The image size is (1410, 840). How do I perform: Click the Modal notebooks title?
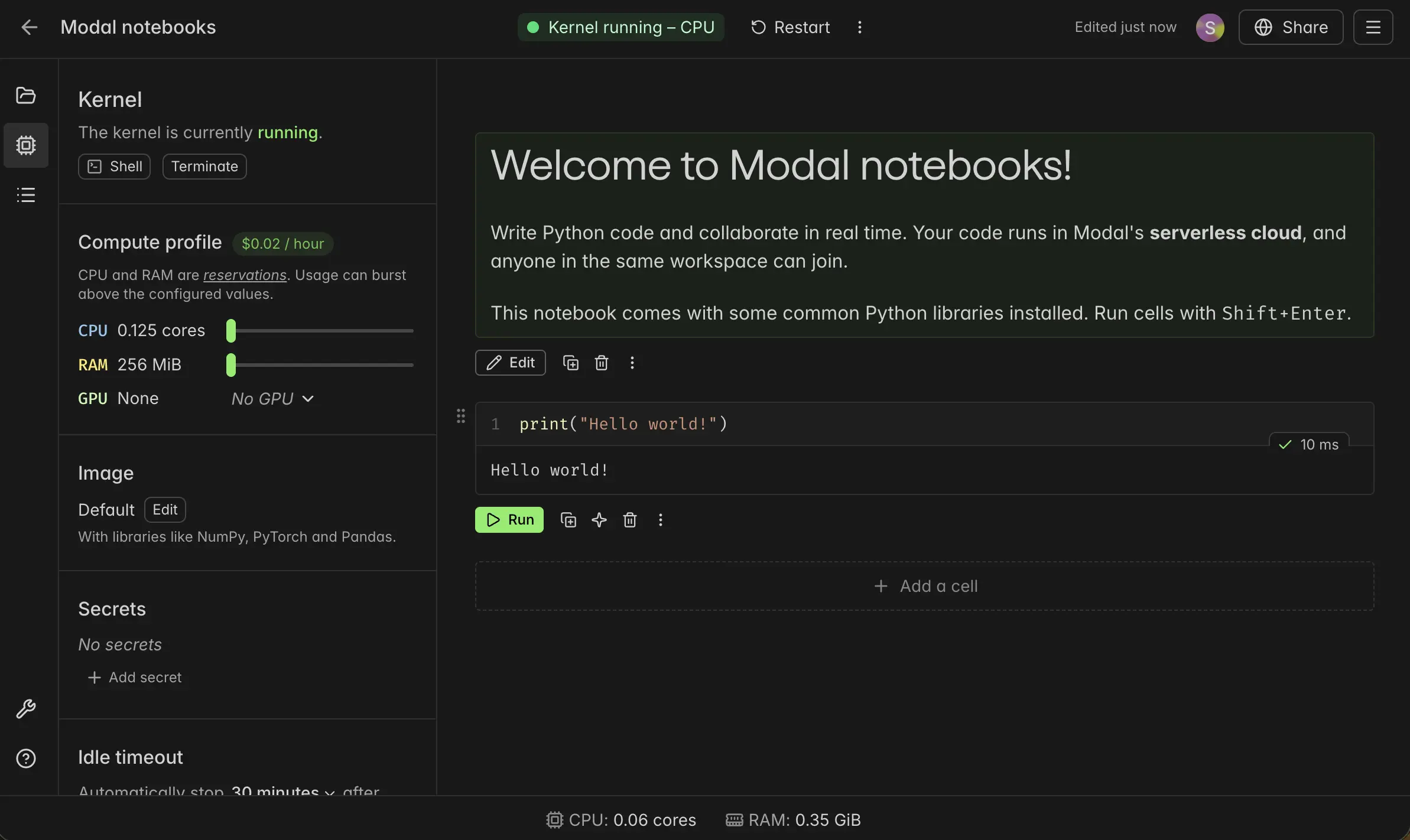pyautogui.click(x=138, y=27)
